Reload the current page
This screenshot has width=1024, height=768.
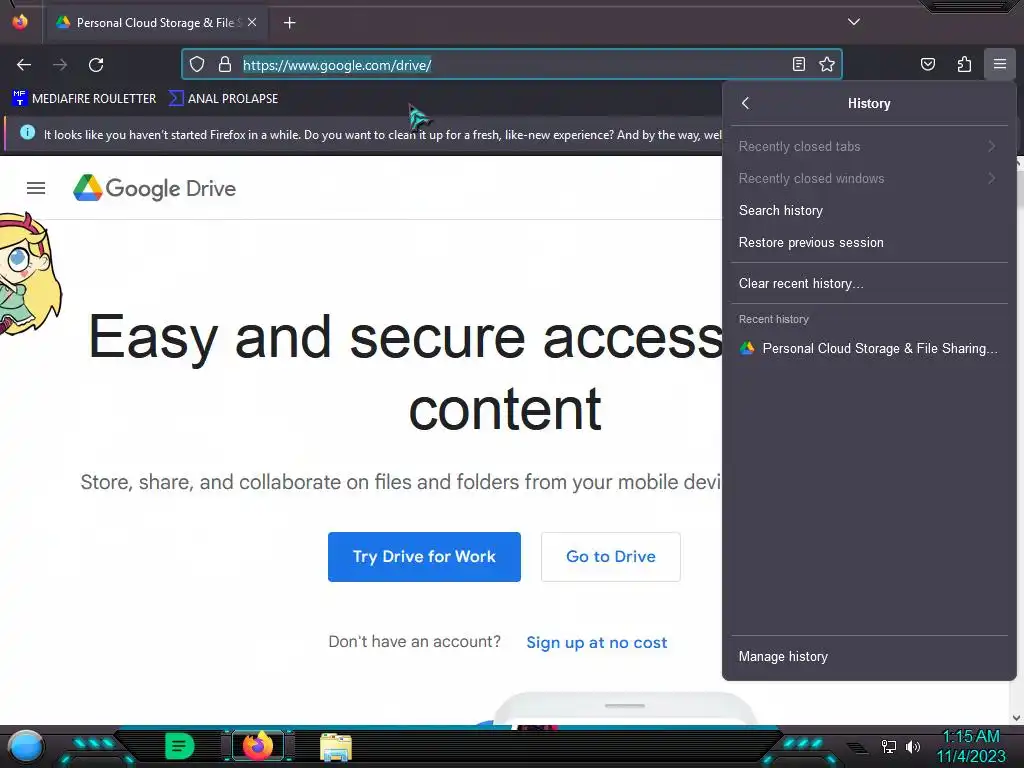96,65
